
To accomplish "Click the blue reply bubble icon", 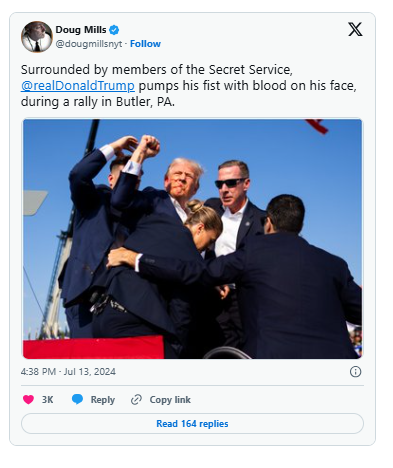I will [x=77, y=399].
